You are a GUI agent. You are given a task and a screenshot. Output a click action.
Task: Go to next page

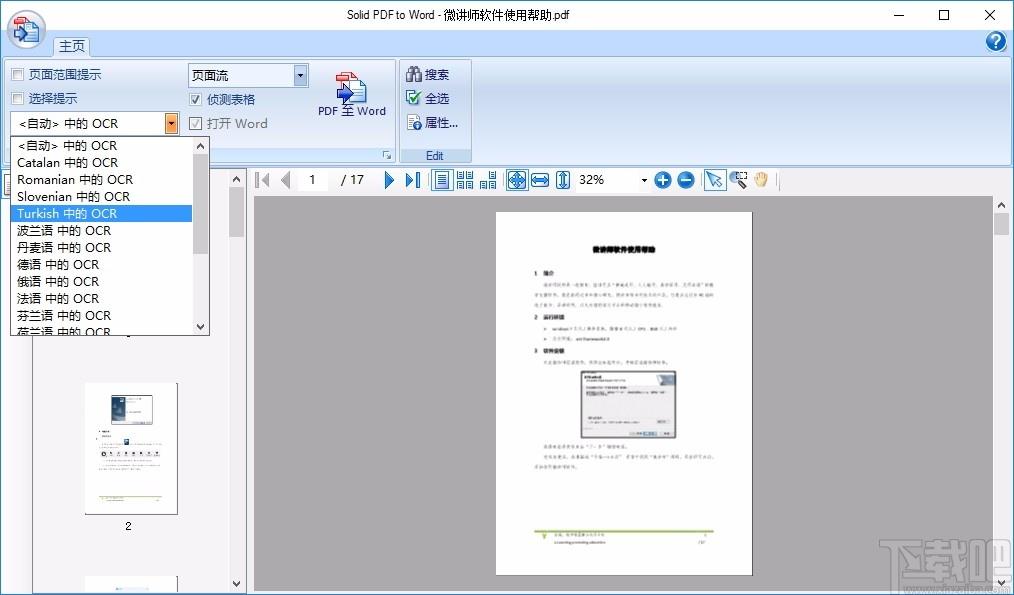point(389,180)
